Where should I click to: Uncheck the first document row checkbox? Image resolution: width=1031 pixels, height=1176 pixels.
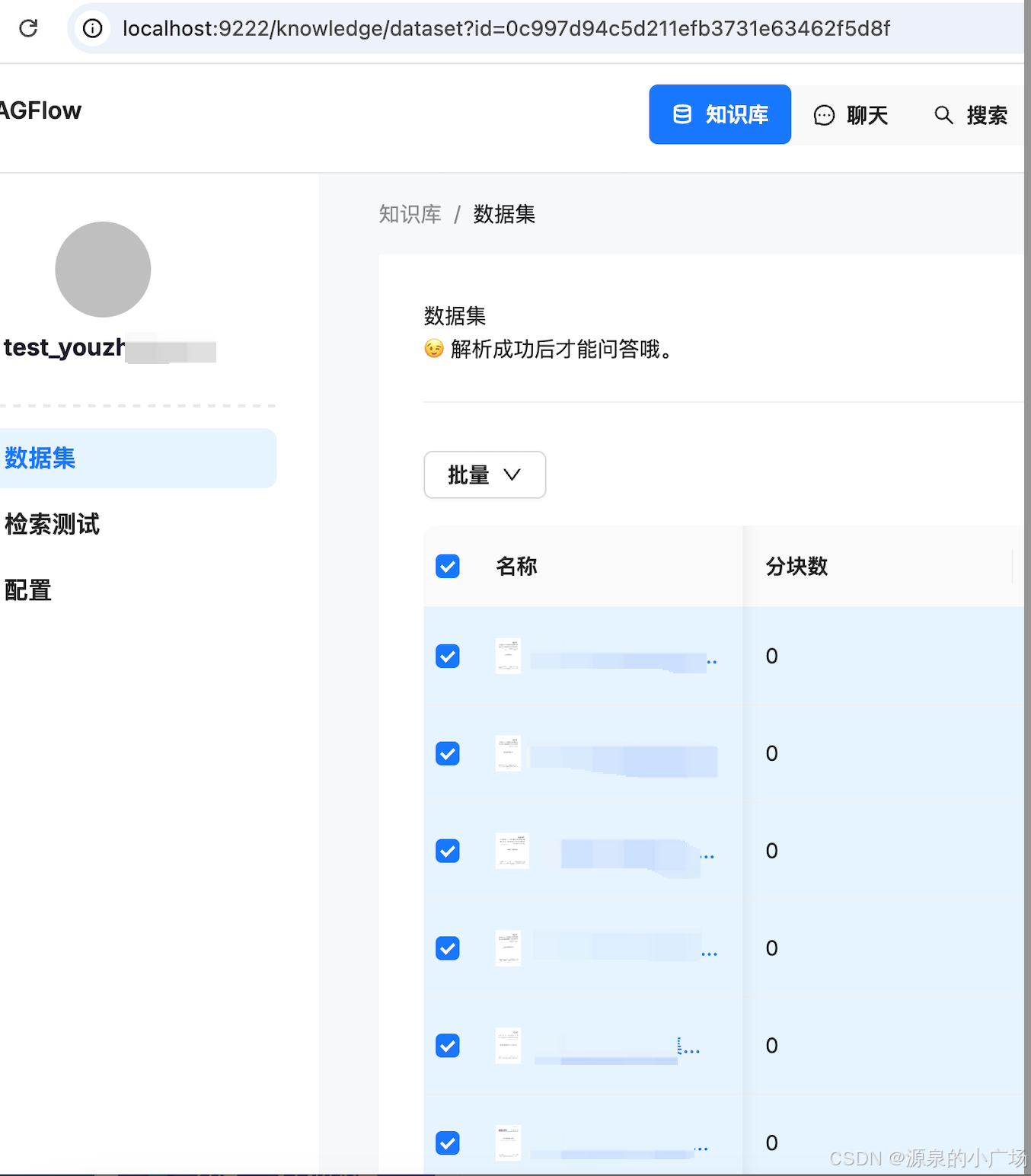448,656
